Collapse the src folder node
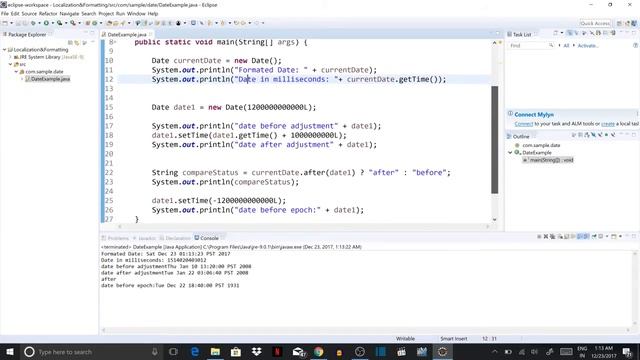 [x=11, y=64]
